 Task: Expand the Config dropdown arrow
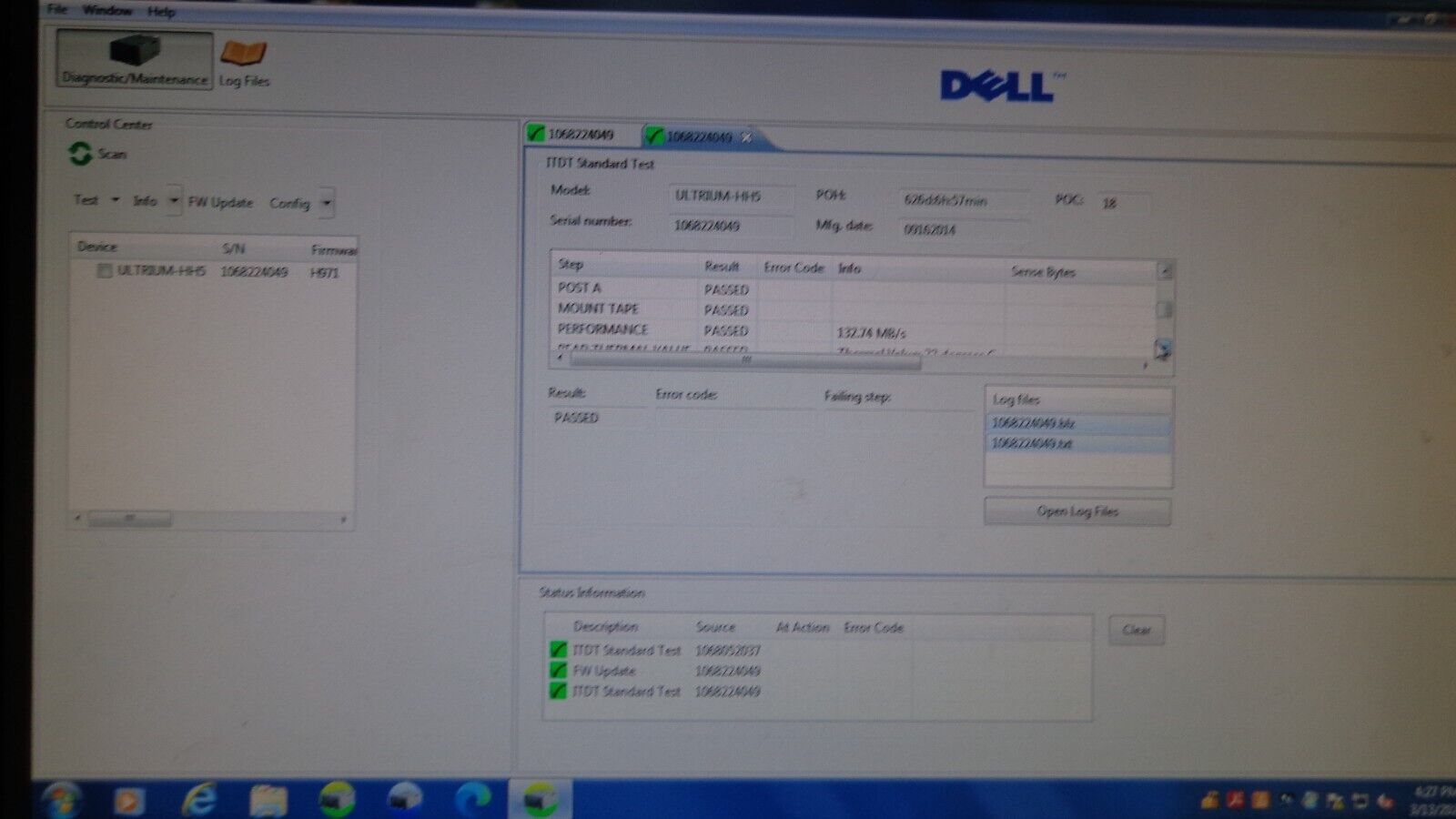(x=327, y=203)
